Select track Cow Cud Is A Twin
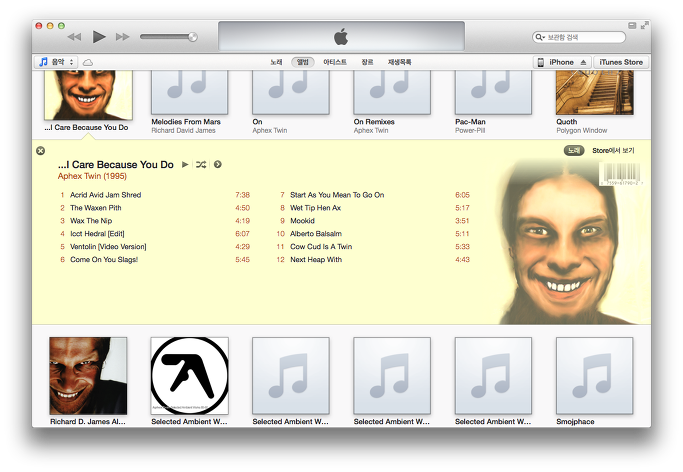 coord(374,247)
